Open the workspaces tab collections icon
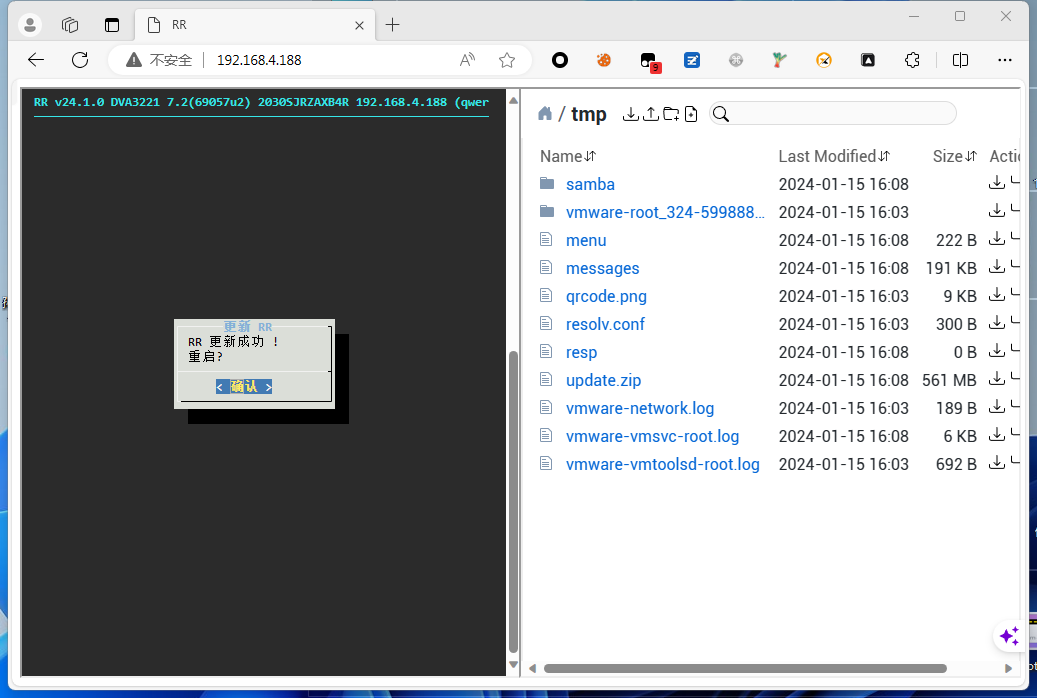 click(70, 25)
